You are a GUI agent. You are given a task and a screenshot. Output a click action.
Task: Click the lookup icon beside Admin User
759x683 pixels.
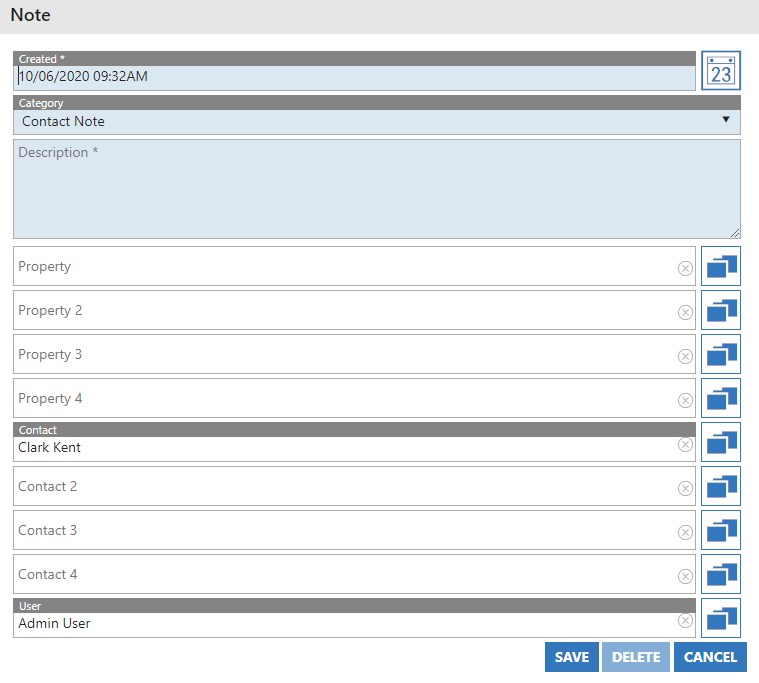click(x=720, y=618)
